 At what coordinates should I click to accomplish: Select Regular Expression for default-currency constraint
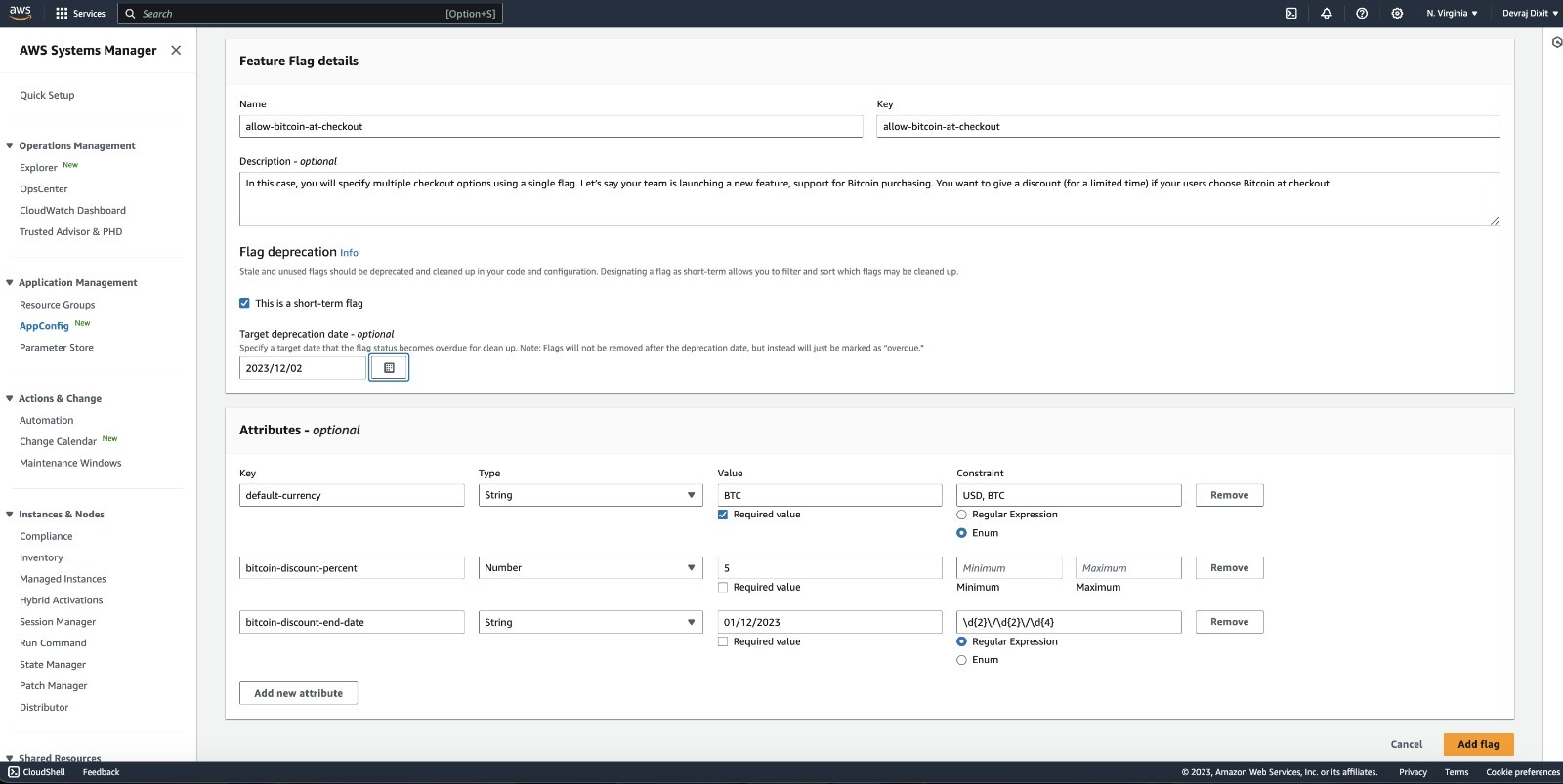point(961,515)
